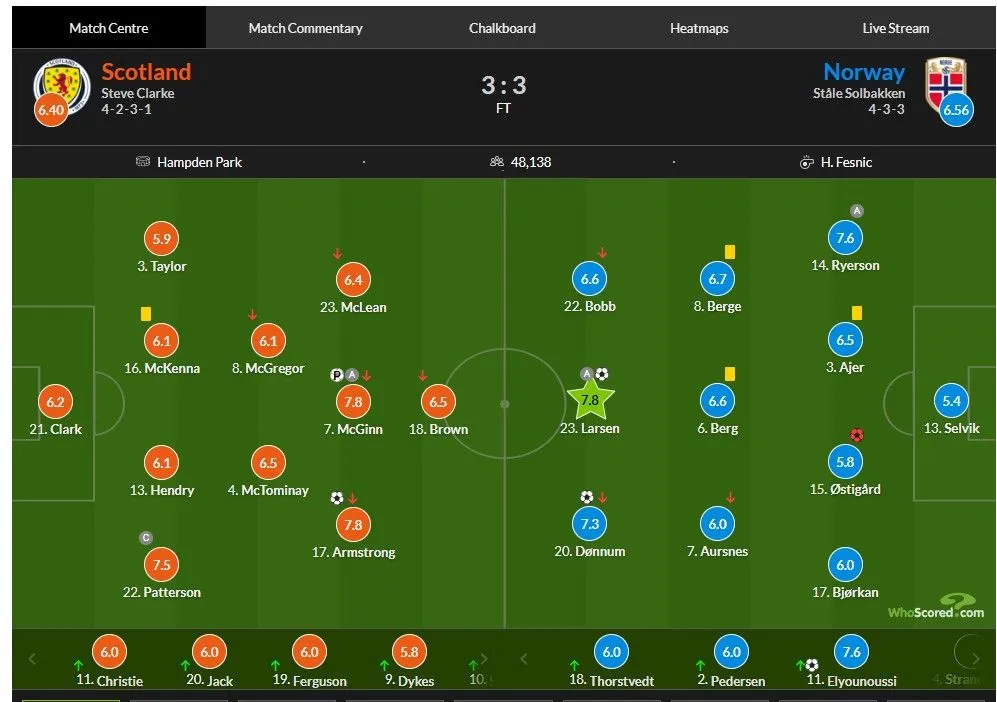The image size is (997, 702).
Task: Open the Heatmaps tab
Action: (x=699, y=28)
